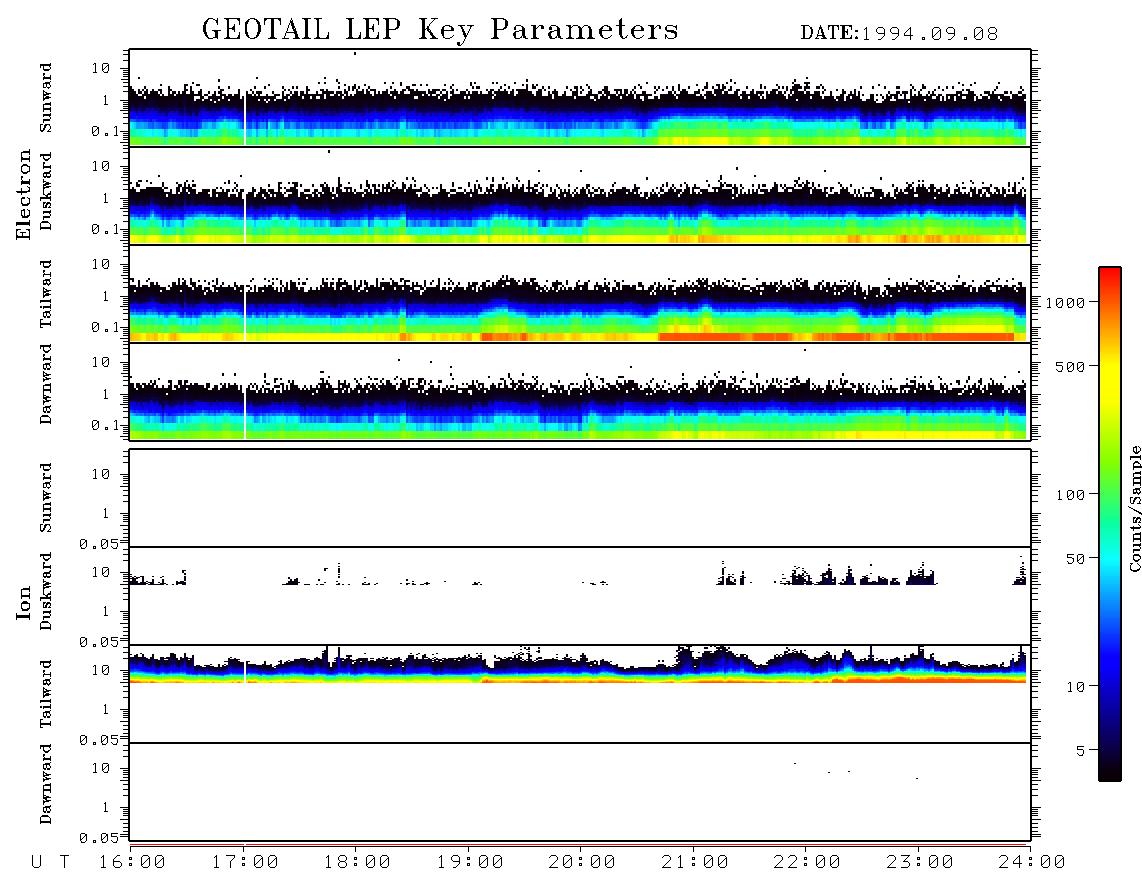Click the Electron Sunward axis label
The width and height of the screenshot is (1142, 880).
(x=46, y=98)
